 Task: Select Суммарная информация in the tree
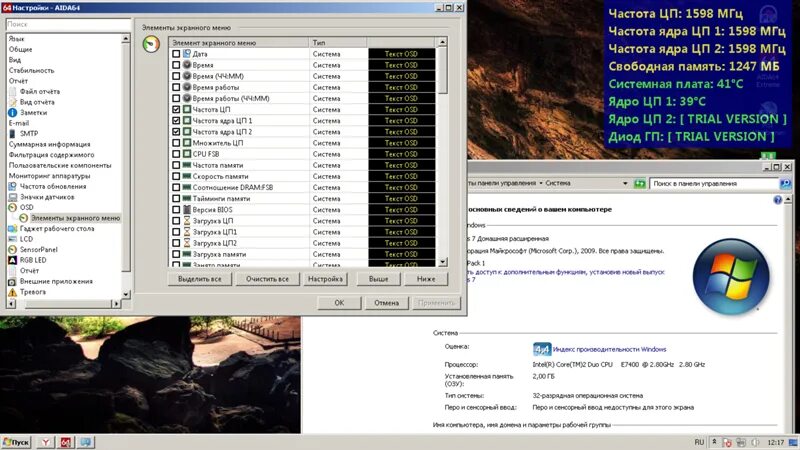(x=49, y=144)
